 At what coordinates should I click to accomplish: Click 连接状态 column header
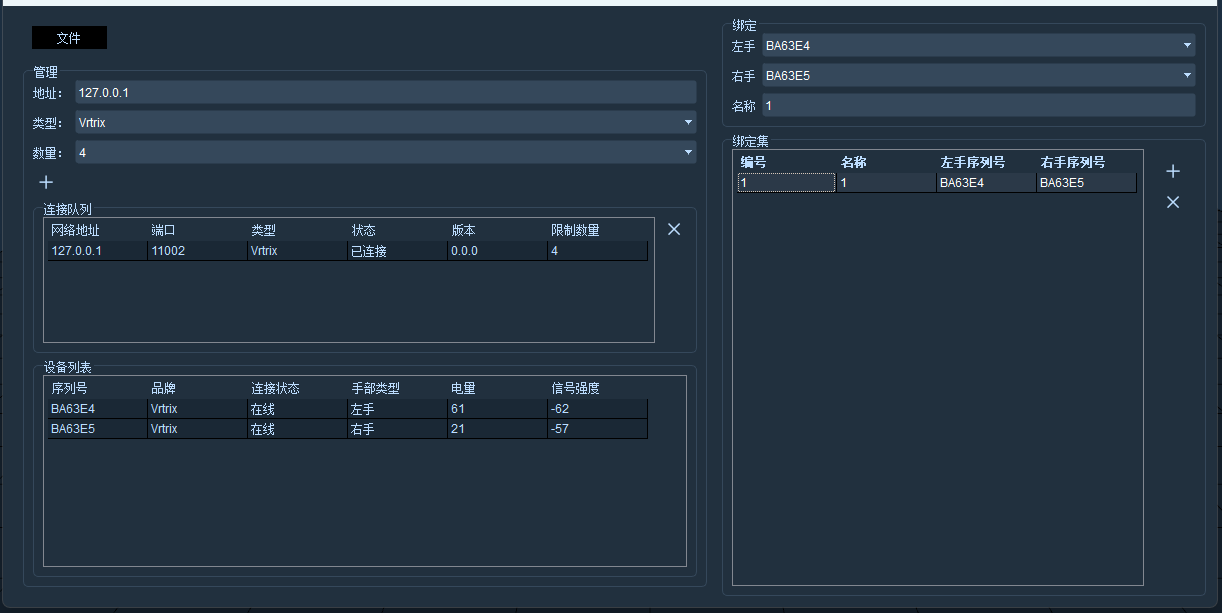(x=275, y=388)
